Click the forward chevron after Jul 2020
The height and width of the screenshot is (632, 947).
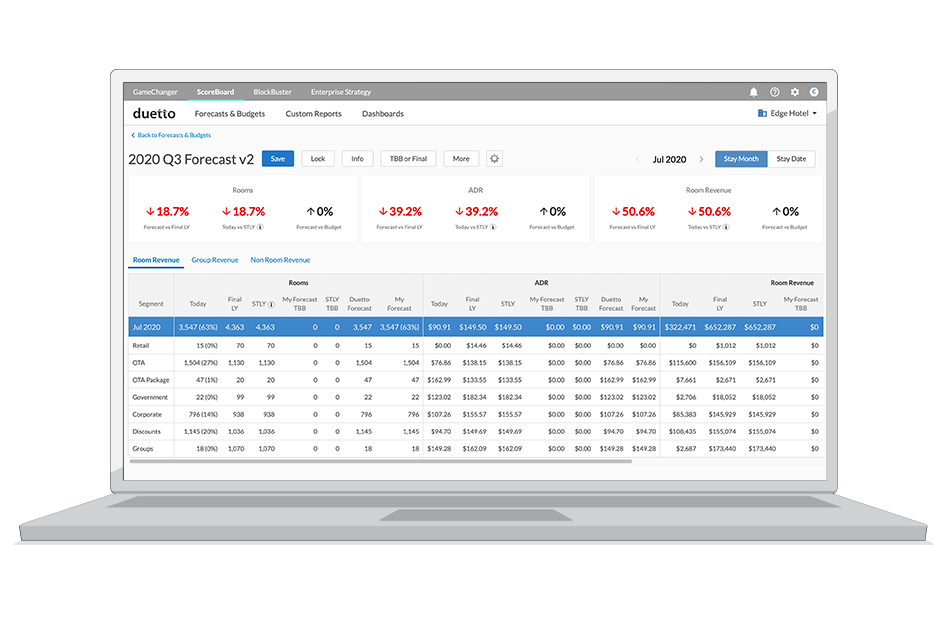click(700, 158)
